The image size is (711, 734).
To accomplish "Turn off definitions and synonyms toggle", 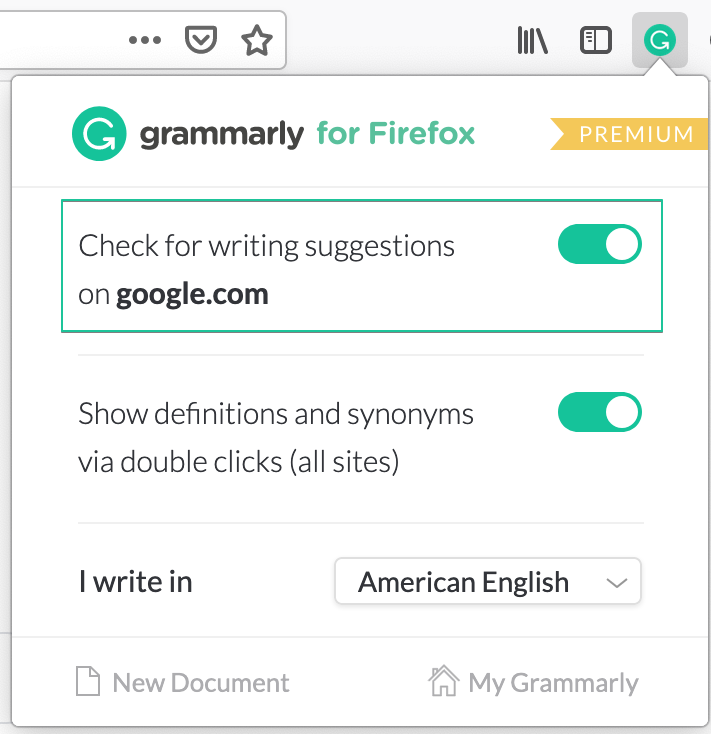I will click(x=599, y=413).
